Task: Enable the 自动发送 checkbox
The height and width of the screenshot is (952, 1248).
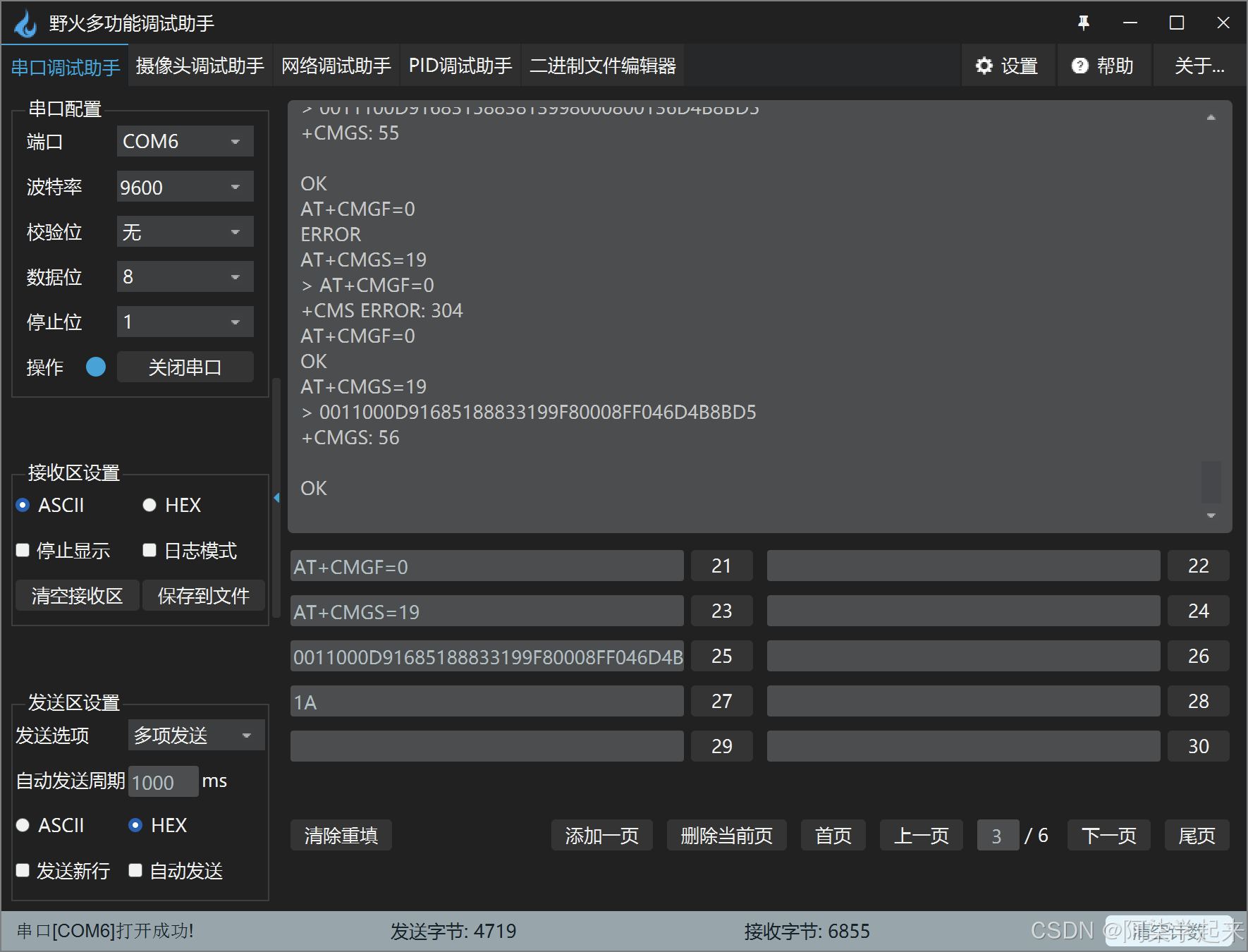Action: 135,870
